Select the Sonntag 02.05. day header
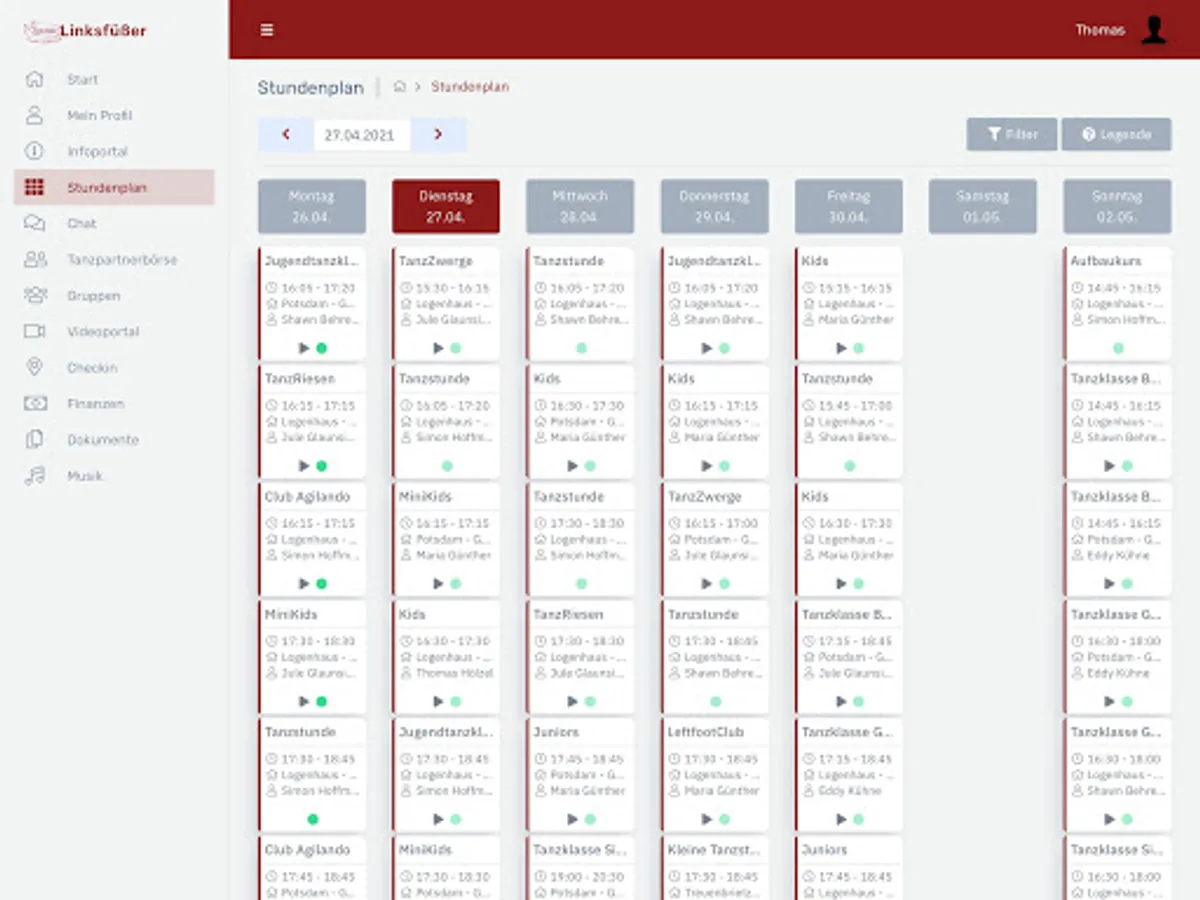Screen dimensions: 1200x900 point(1117,207)
